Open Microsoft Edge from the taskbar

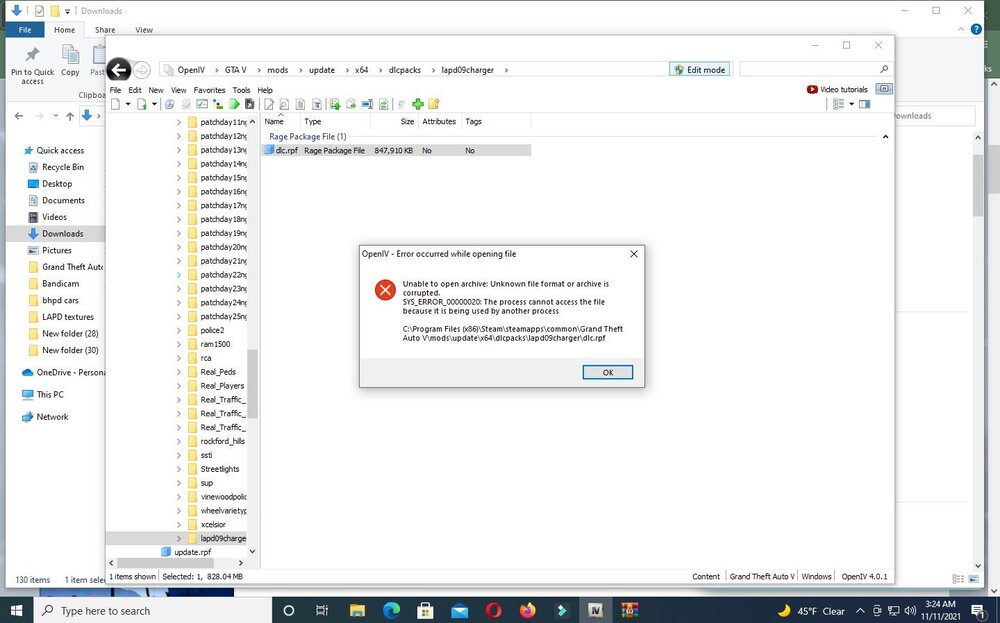(x=391, y=610)
